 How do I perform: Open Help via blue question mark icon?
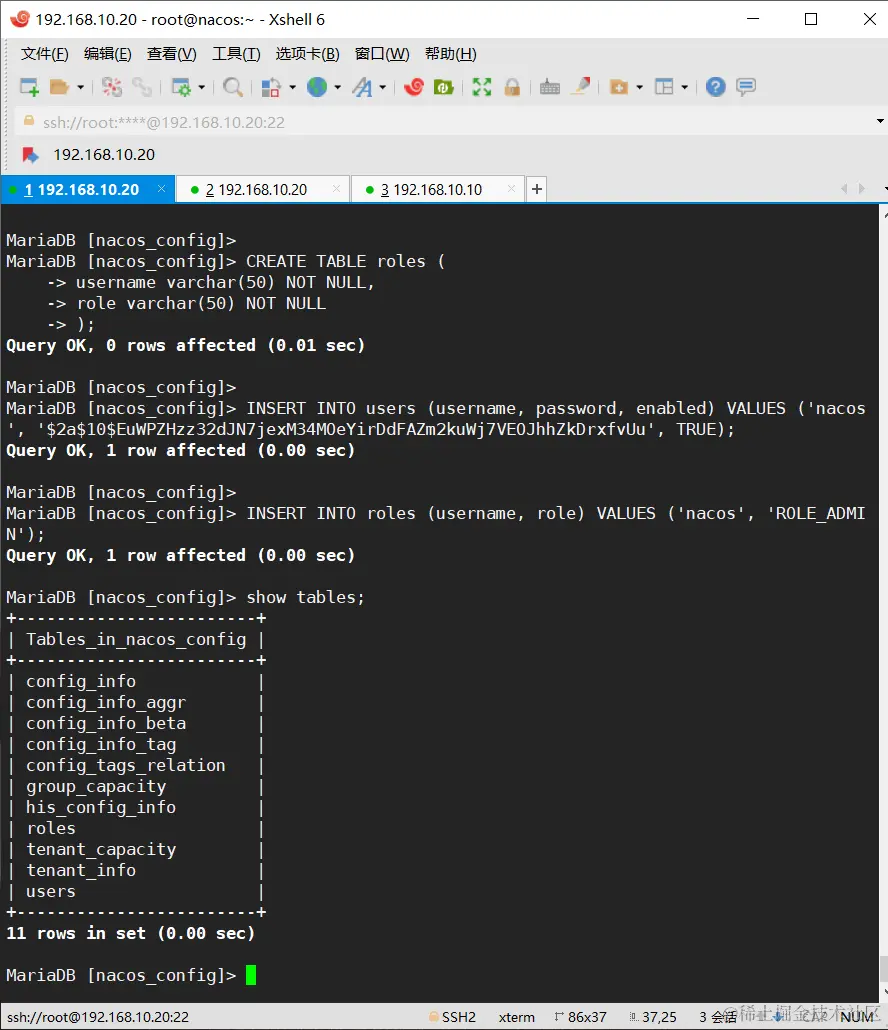point(716,87)
